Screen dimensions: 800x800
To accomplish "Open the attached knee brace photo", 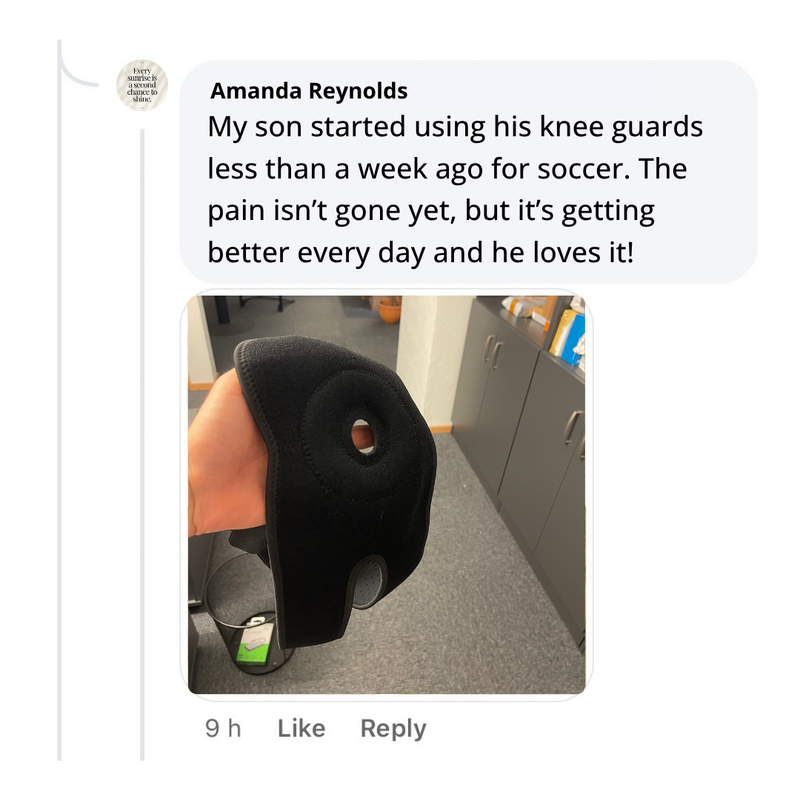I will (x=387, y=494).
